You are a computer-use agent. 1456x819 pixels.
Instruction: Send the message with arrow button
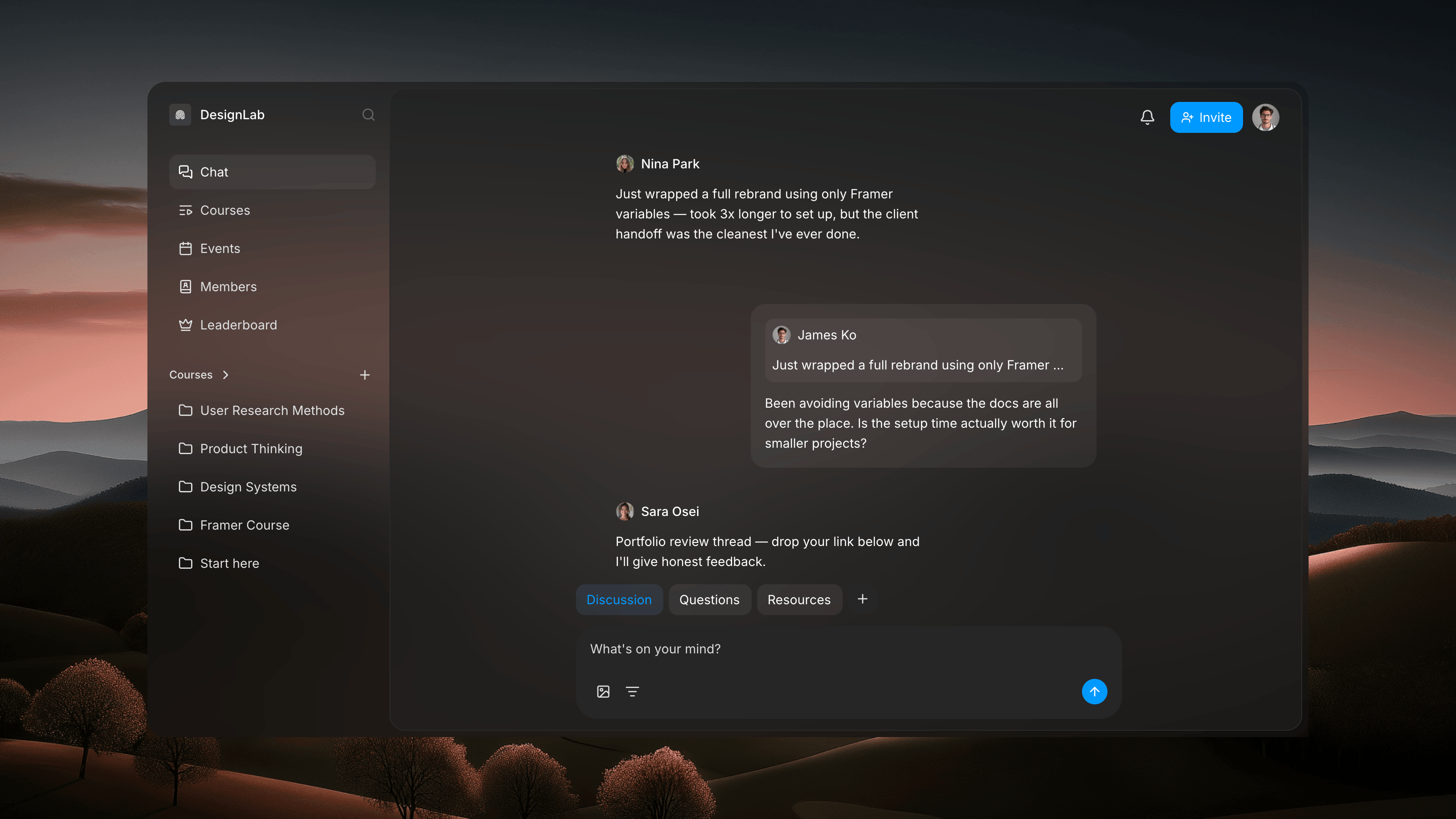1094,691
